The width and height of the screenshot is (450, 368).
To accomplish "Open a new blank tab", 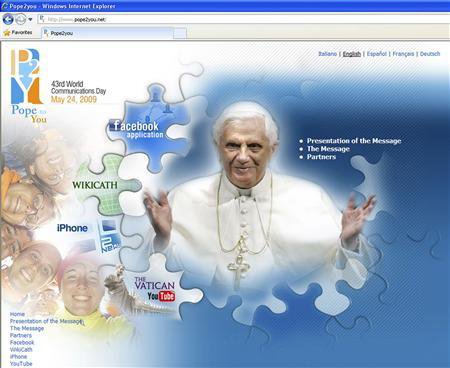I will coord(180,33).
